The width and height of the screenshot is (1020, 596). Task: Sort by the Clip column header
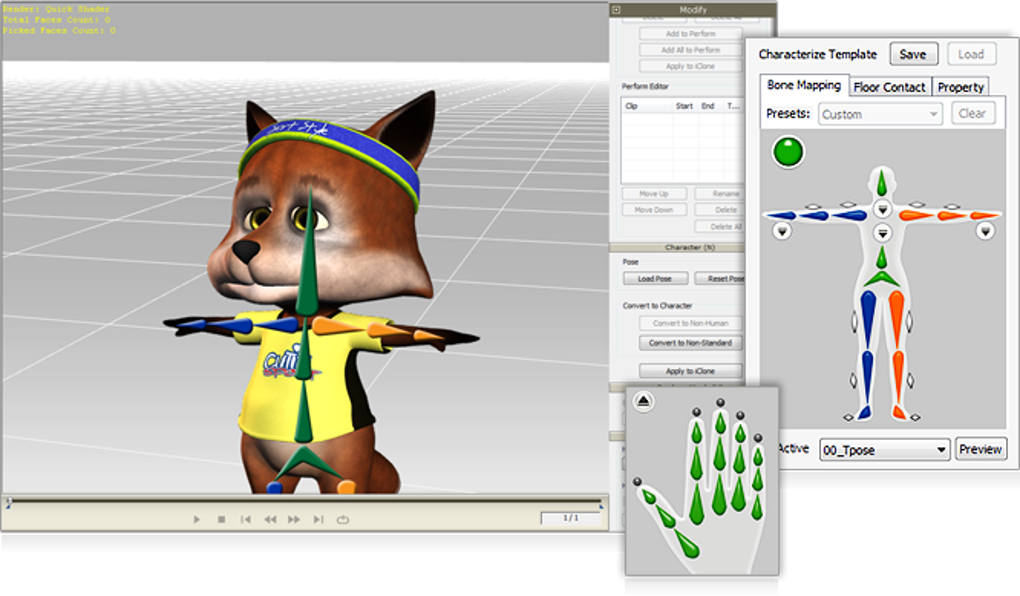pos(631,106)
